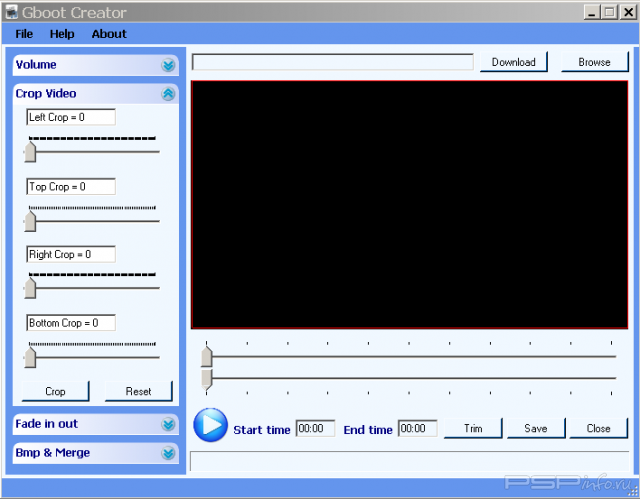Open the About menu

click(x=109, y=34)
